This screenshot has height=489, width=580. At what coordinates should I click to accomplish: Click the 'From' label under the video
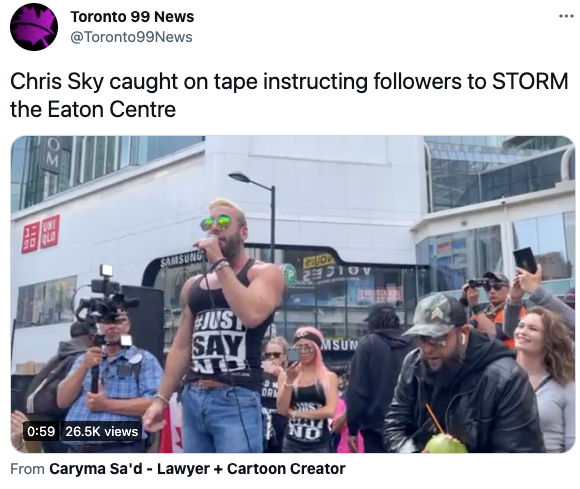27,469
